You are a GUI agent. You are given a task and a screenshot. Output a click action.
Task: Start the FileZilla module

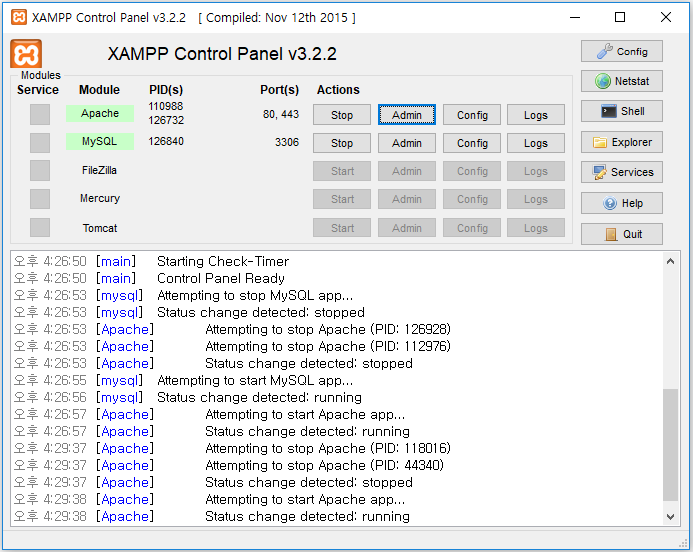tap(342, 171)
